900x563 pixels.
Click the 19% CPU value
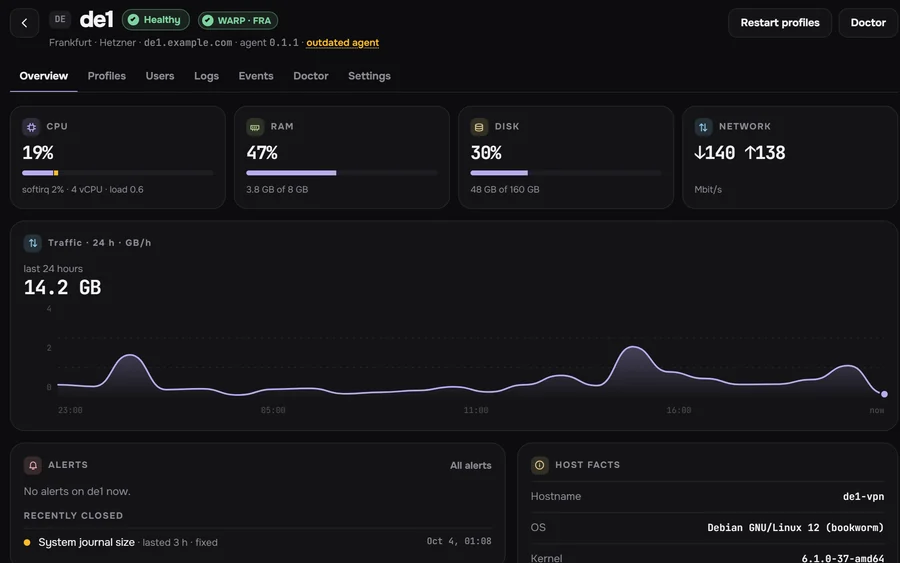pyautogui.click(x=38, y=153)
